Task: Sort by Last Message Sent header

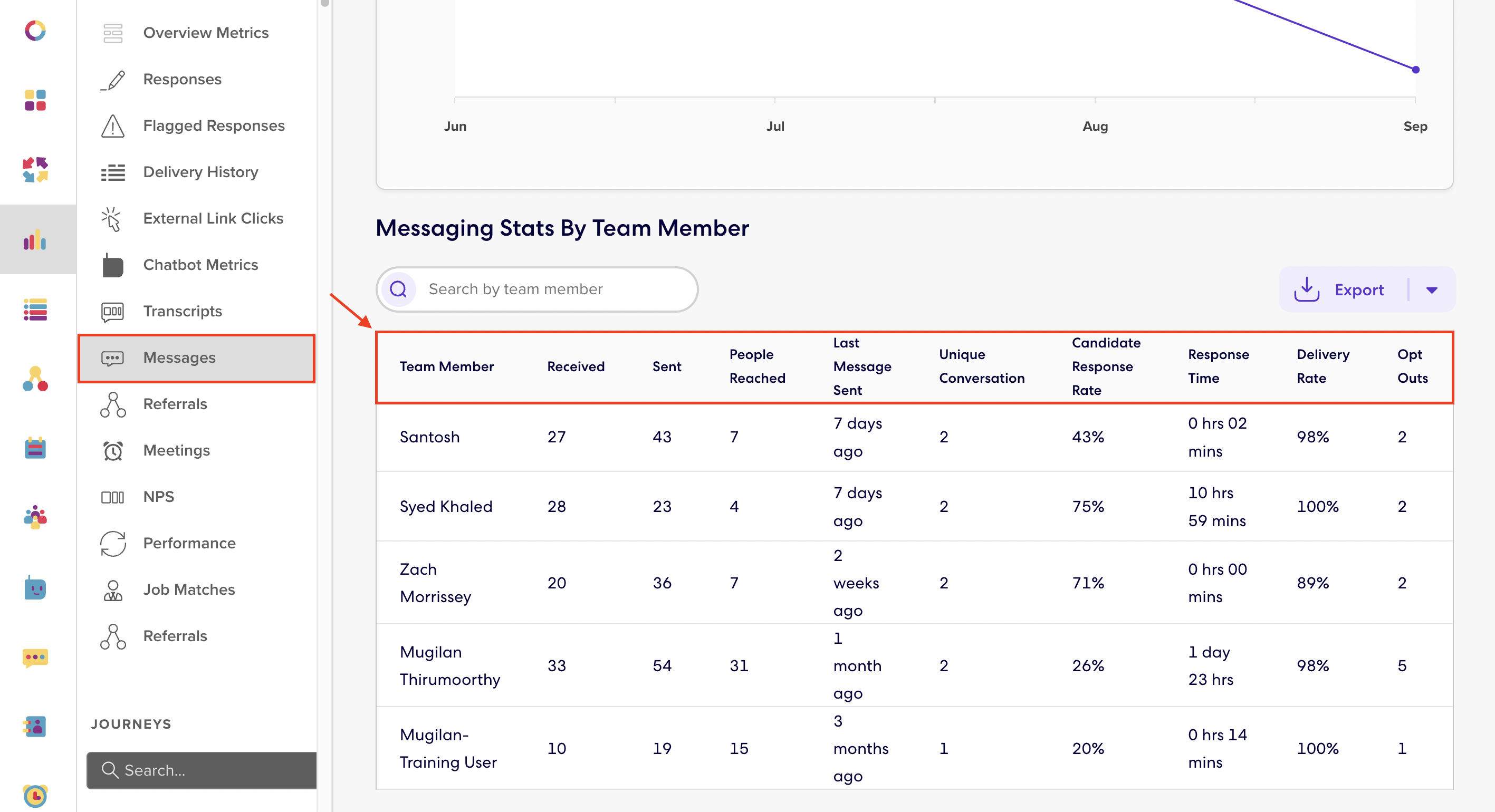Action: click(x=862, y=366)
